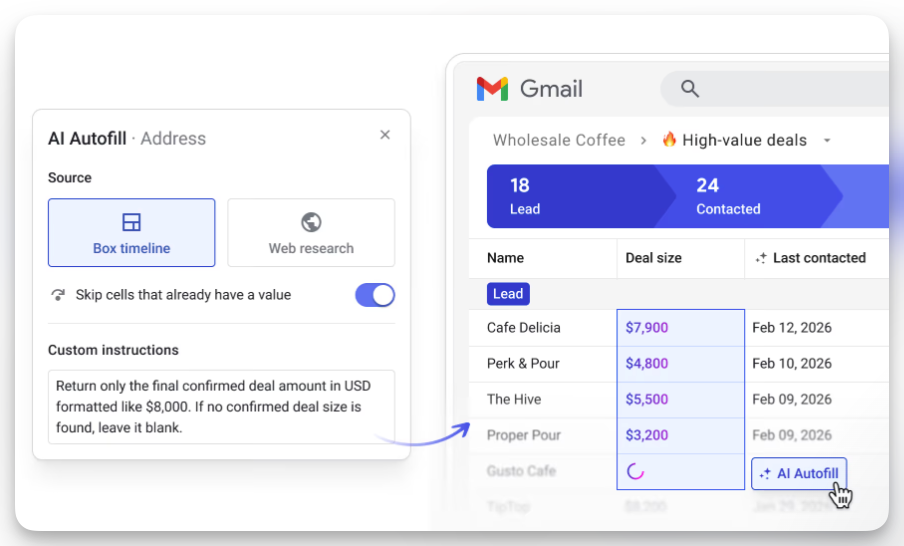Click the fire icon beside High-value deals
Viewport: 904px width, 546px height.
[x=669, y=141]
